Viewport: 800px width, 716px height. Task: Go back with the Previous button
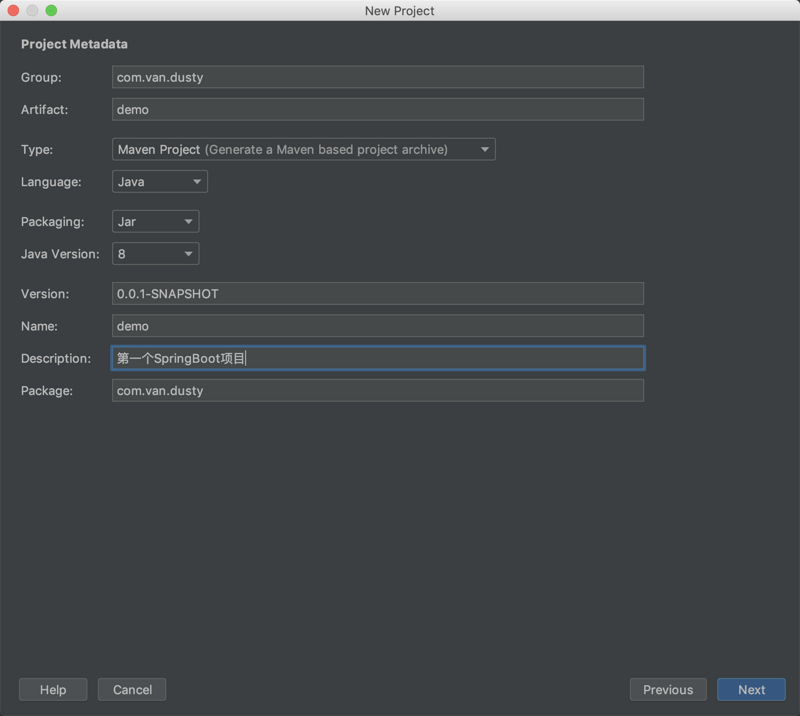coord(668,690)
